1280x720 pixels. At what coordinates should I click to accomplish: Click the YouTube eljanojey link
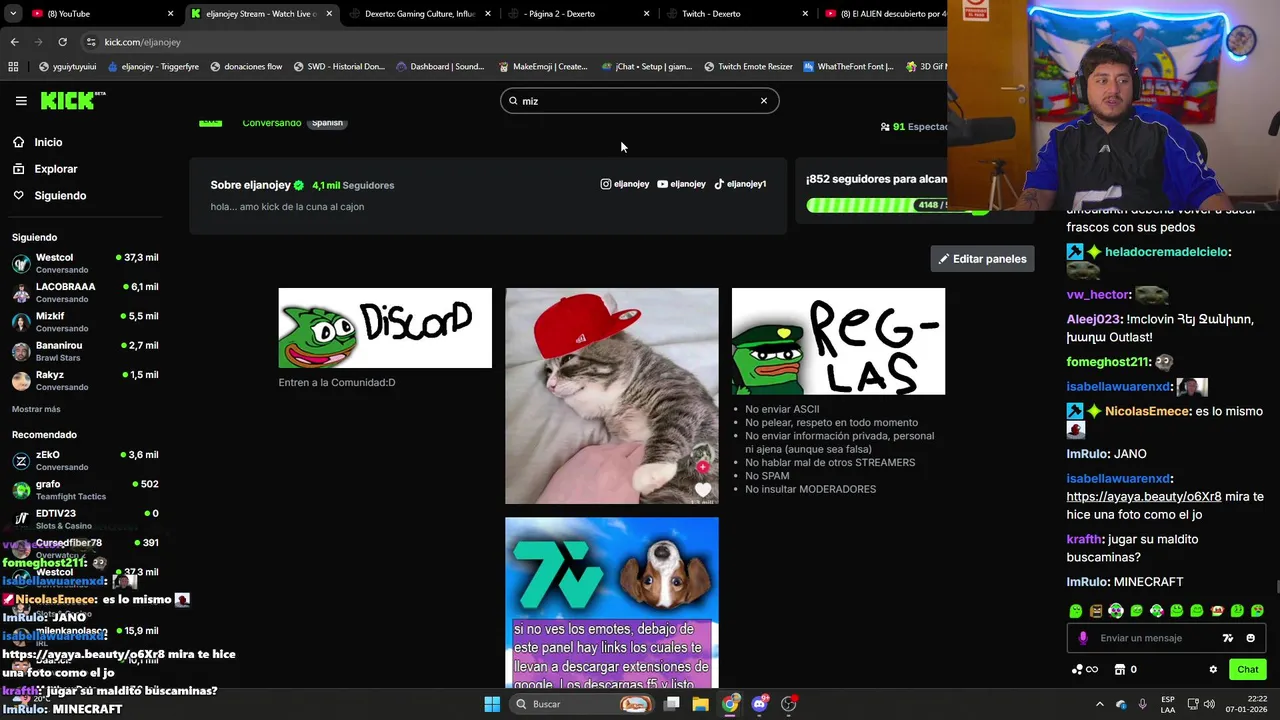(681, 184)
